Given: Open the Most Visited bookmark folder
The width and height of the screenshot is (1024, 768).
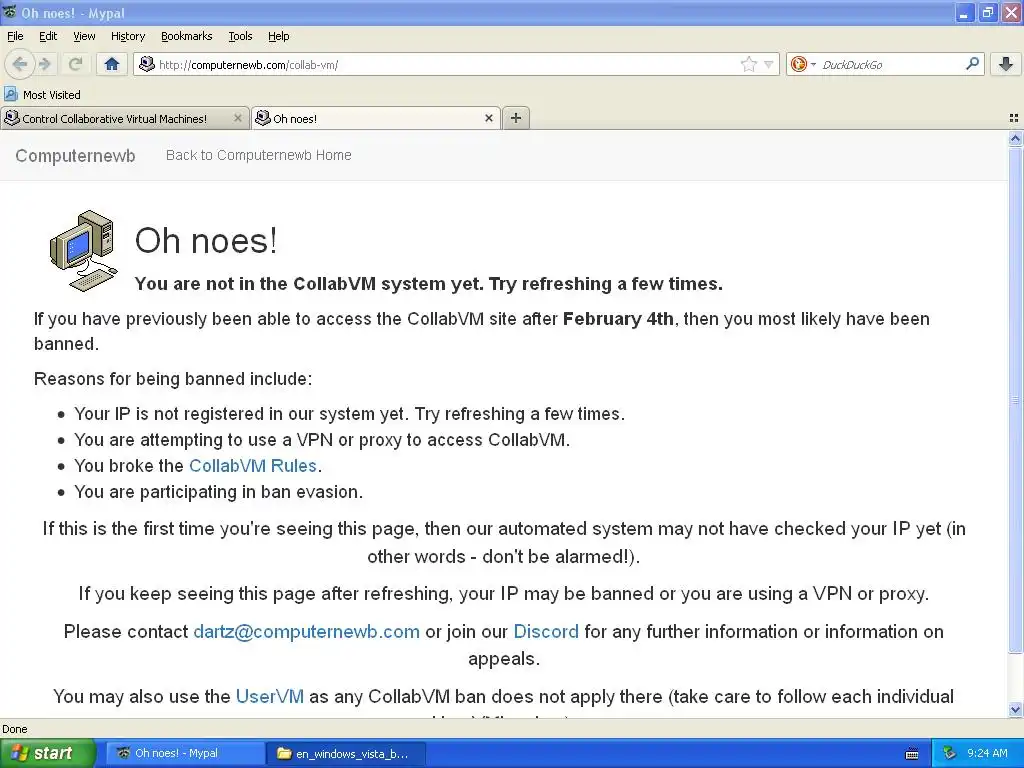Looking at the screenshot, I should tap(43, 94).
